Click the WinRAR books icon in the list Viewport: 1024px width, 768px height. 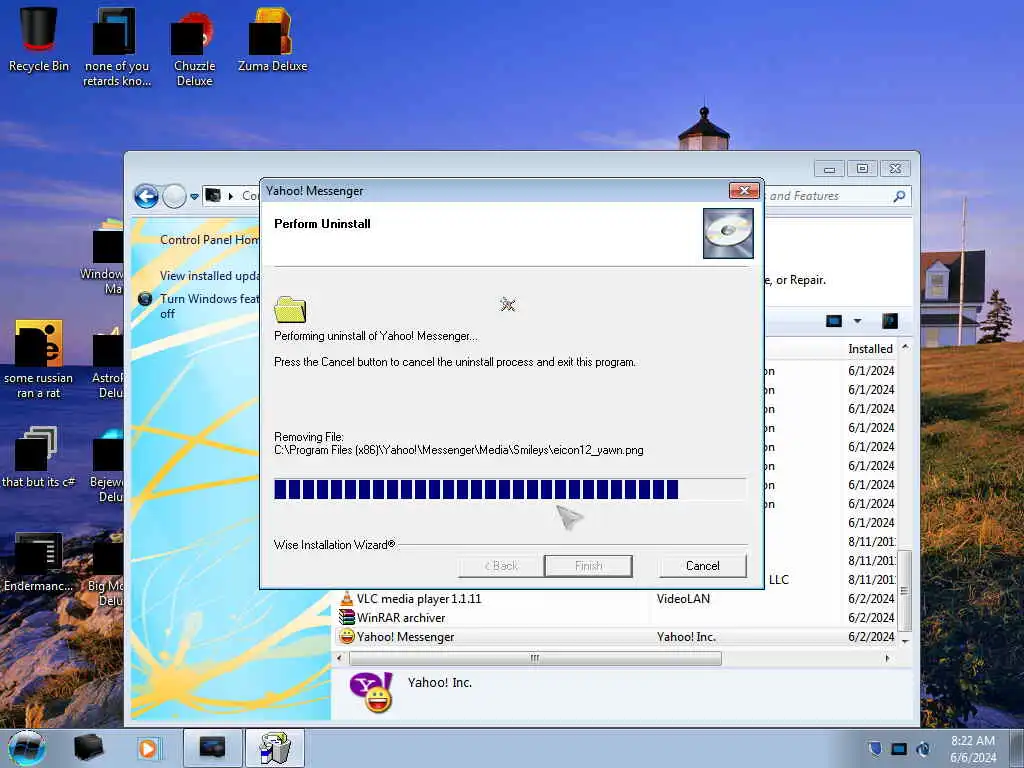(346, 617)
